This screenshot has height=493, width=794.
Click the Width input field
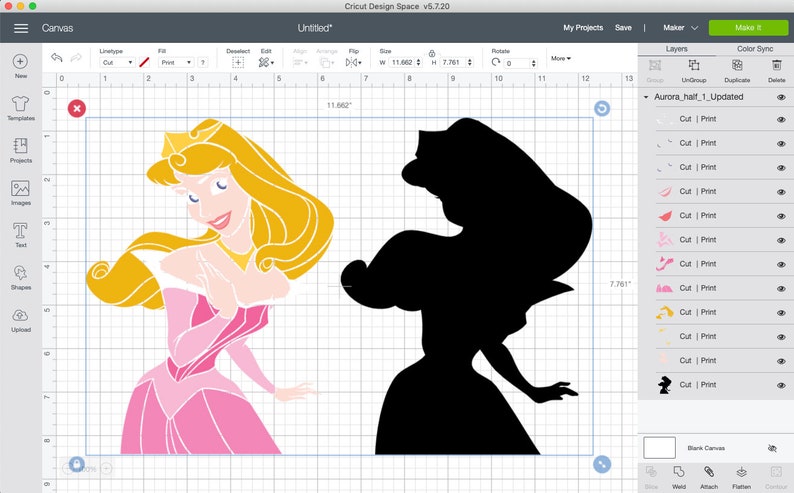(x=402, y=62)
